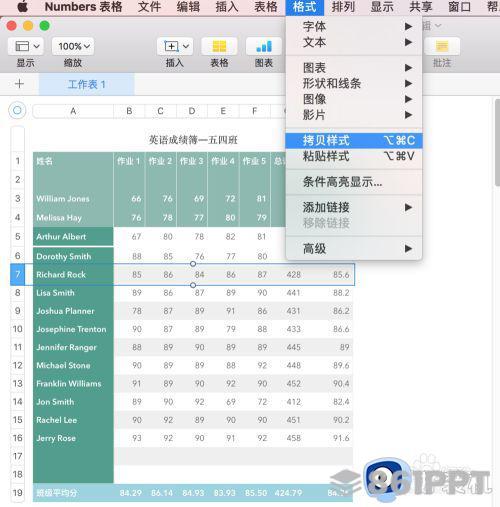Open the 编辑 menu
Screen dimensions: 500x507
[188, 7]
